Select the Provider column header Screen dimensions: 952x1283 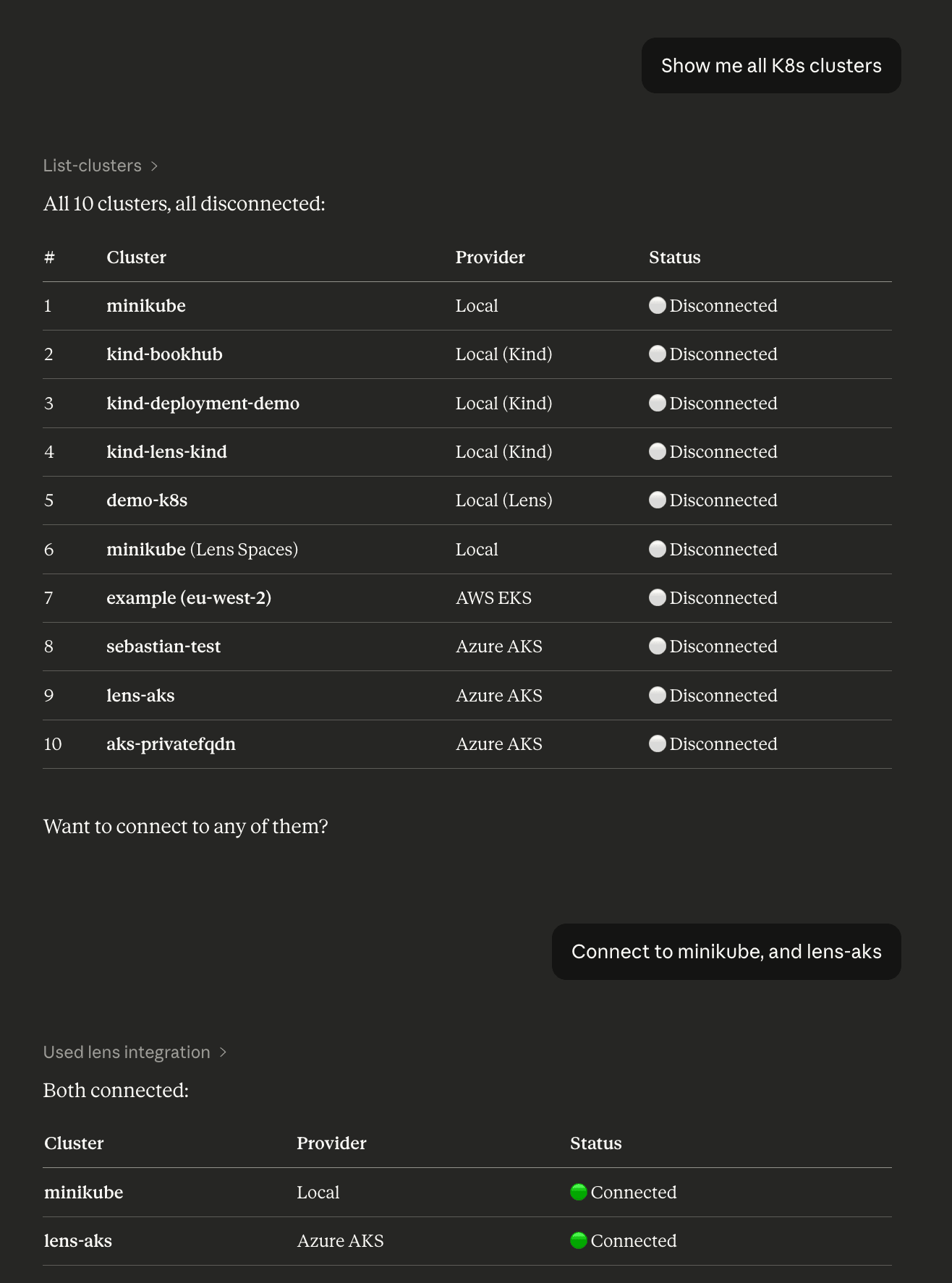point(490,257)
